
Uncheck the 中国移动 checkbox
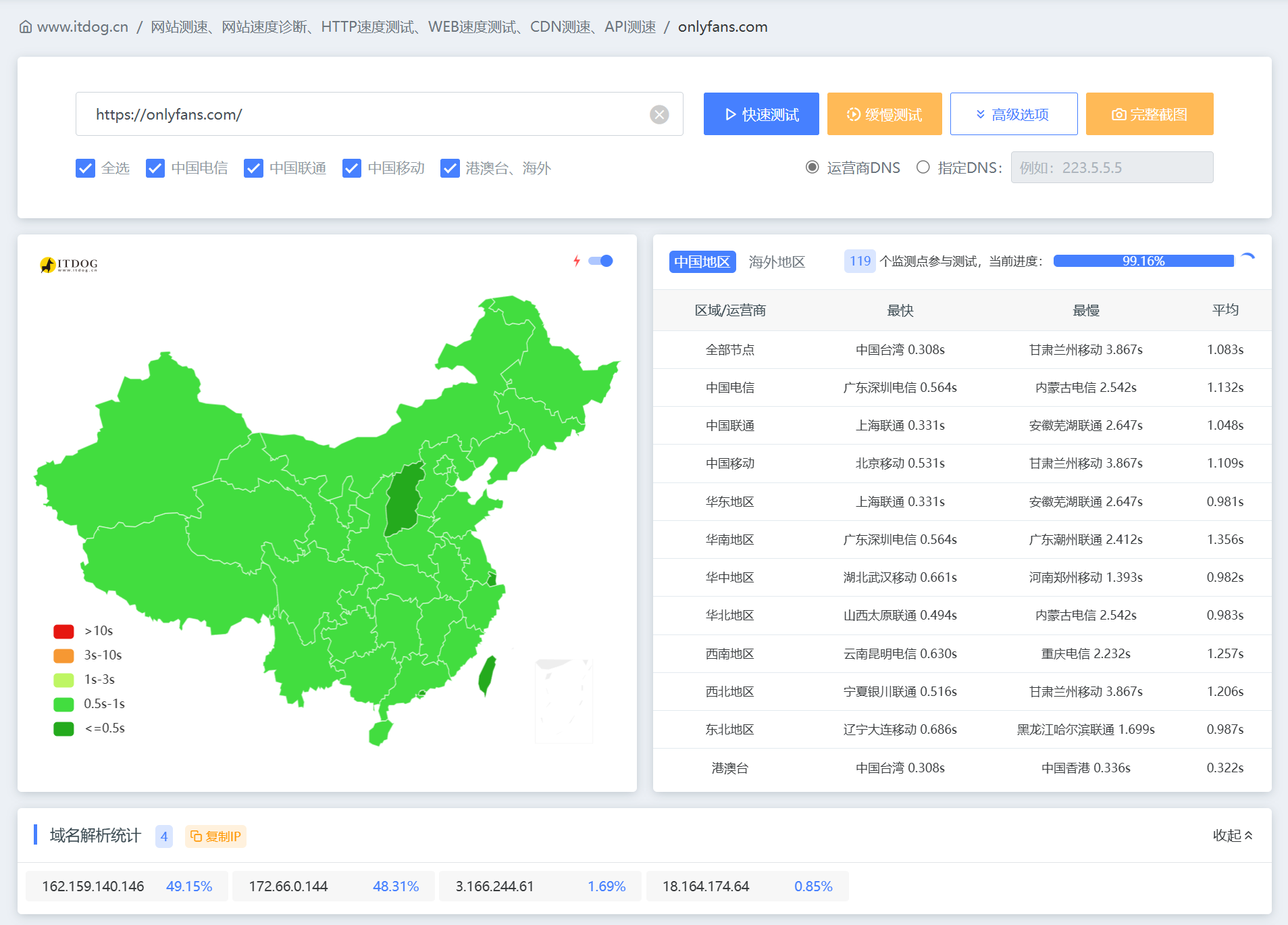[352, 168]
